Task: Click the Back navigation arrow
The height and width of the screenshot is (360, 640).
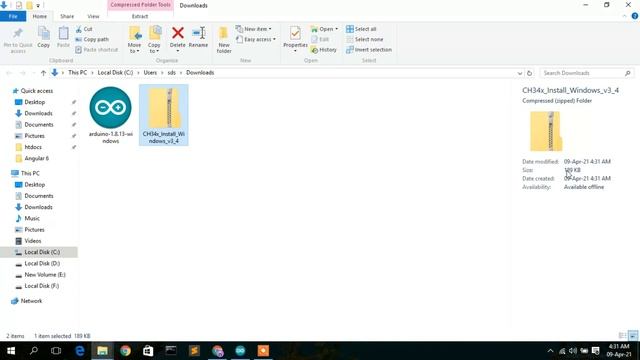Action: click(9, 73)
